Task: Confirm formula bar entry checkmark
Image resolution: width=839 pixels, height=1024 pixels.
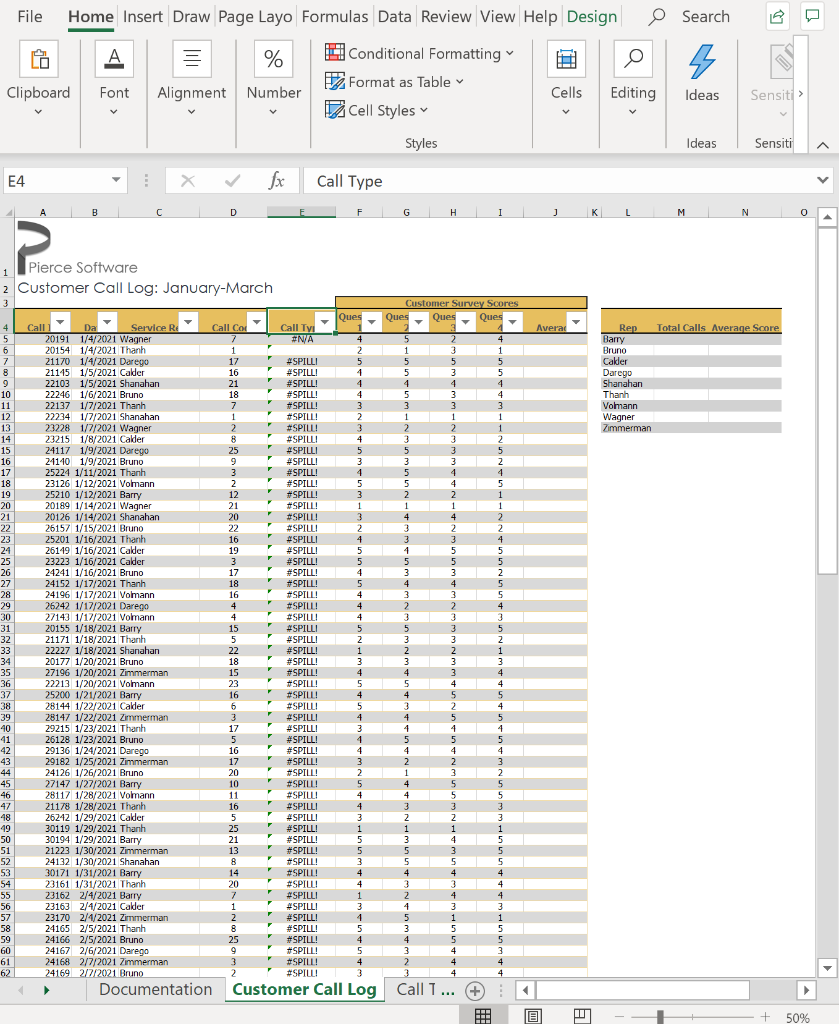Action: coord(232,181)
